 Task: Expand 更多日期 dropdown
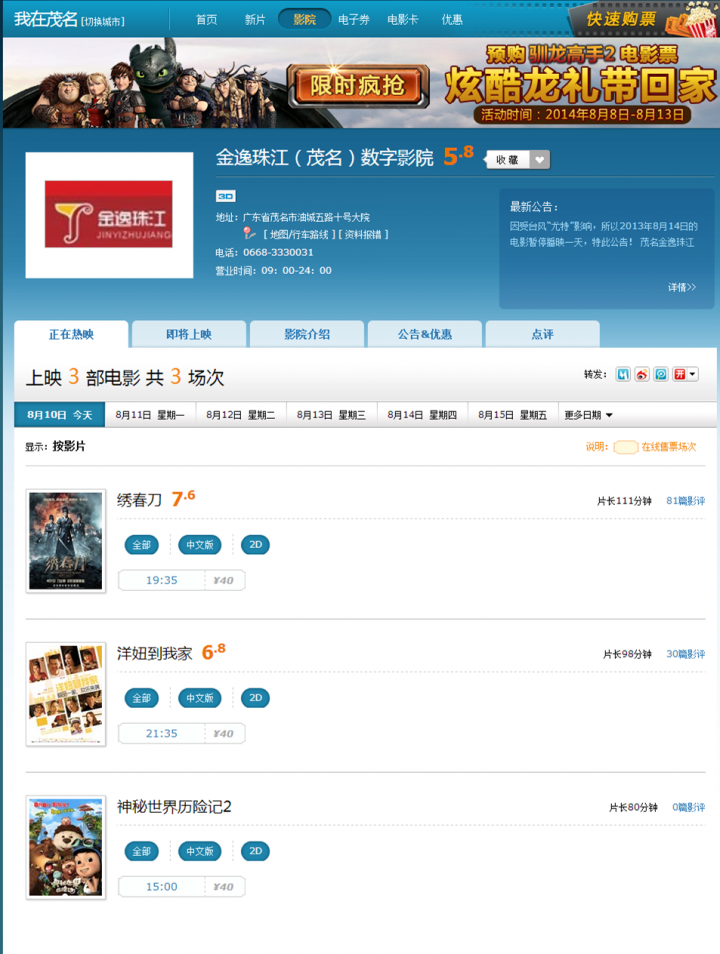point(588,415)
